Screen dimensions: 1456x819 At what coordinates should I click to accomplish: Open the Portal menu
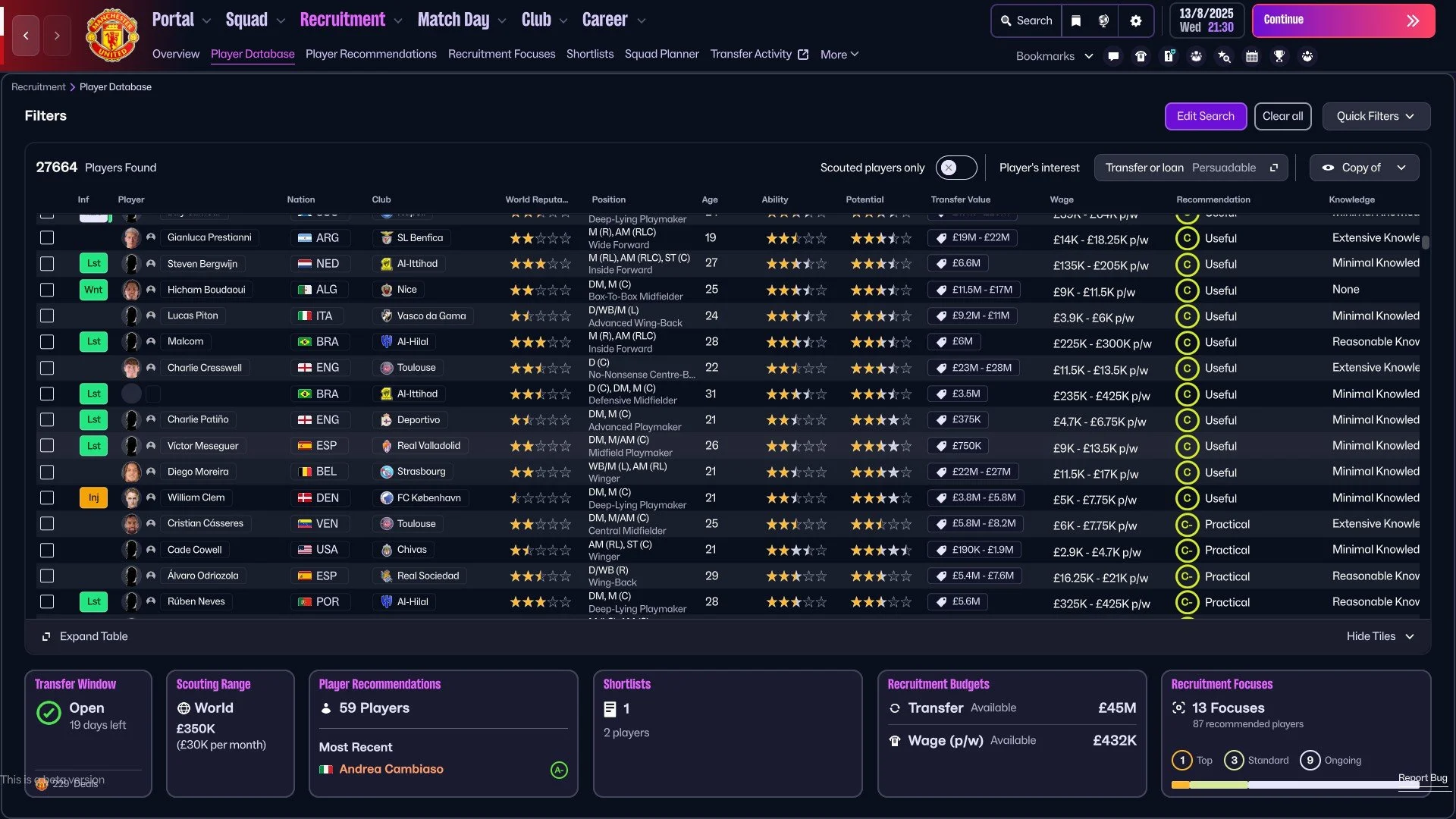coord(181,20)
